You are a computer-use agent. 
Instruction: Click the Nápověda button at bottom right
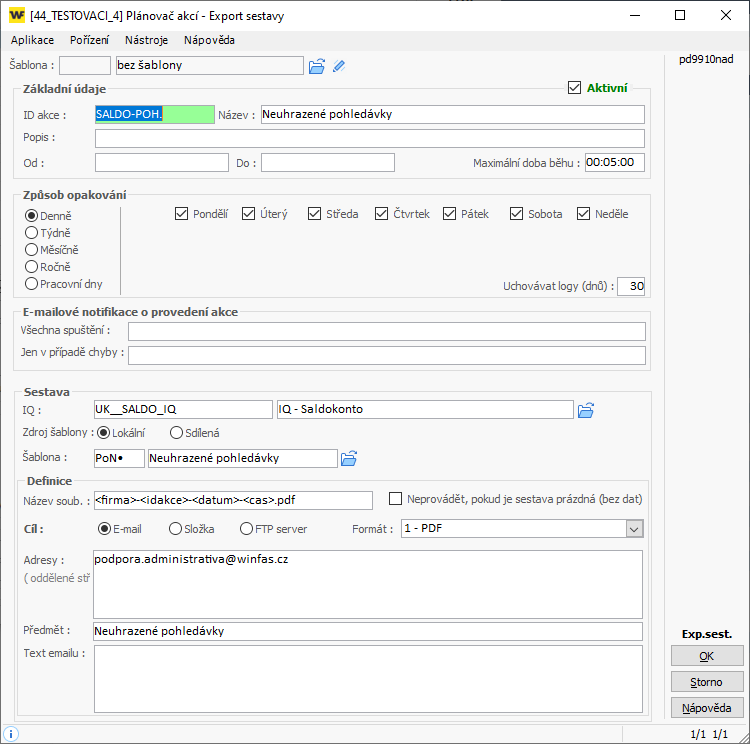707,708
